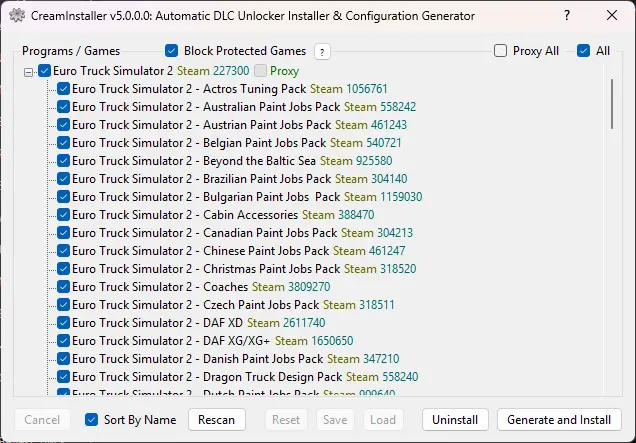This screenshot has height=443, width=636.
Task: Click Generate and Install button
Action: tap(559, 420)
